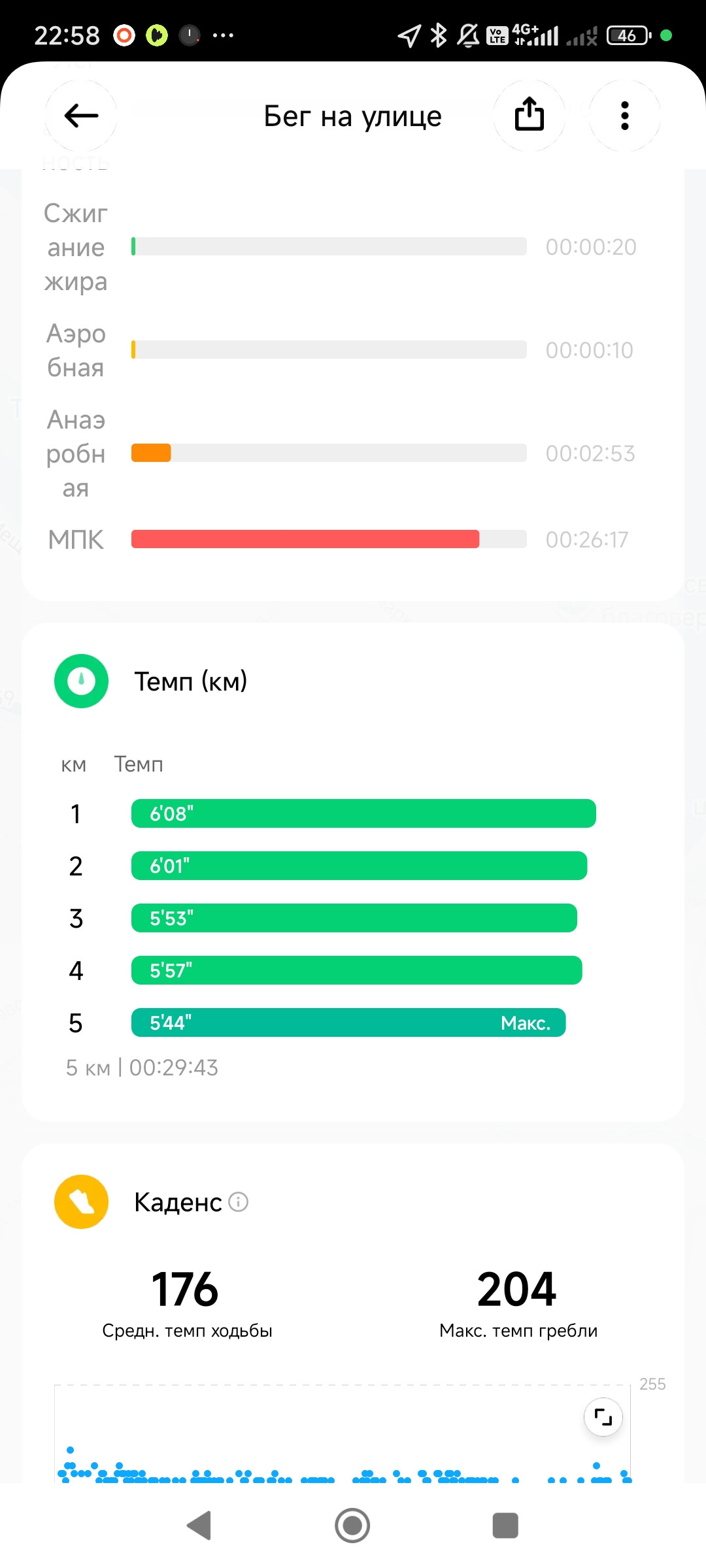
Task: Expand cadence chart to fullscreen
Action: pyautogui.click(x=603, y=1417)
